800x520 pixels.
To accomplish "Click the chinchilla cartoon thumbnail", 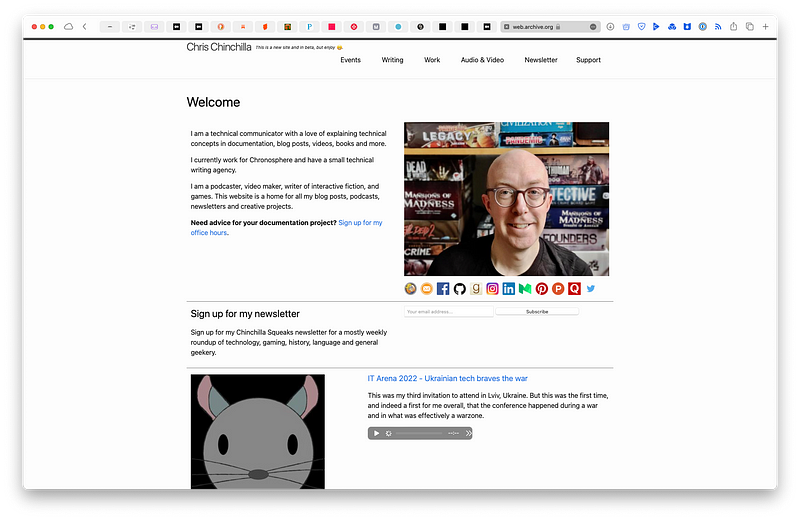I will tap(258, 432).
